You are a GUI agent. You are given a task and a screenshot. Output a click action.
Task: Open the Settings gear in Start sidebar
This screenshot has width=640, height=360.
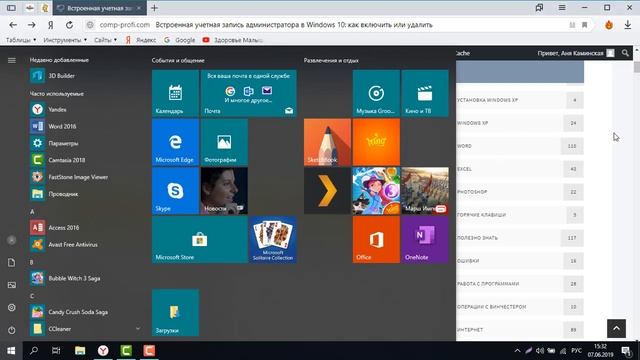(x=11, y=307)
